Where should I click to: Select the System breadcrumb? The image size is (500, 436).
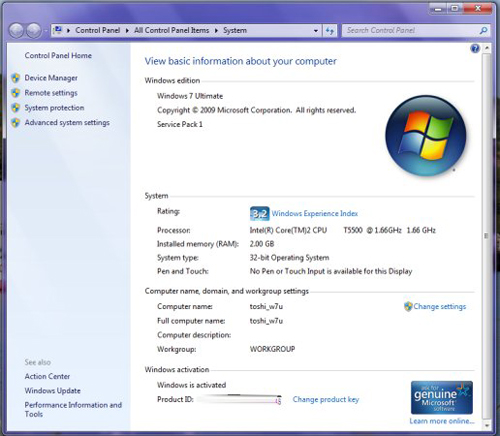(235, 30)
